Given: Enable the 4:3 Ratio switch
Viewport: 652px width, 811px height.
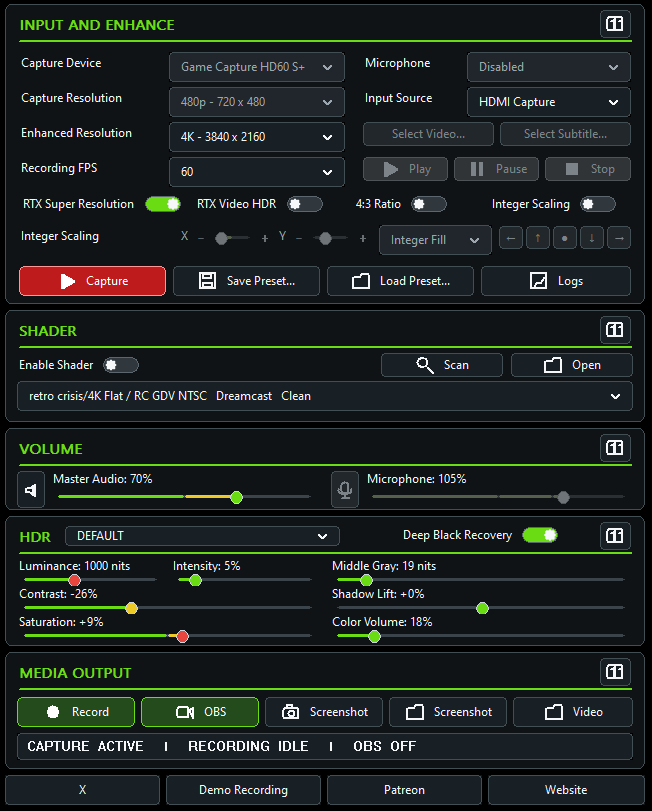Looking at the screenshot, I should point(429,204).
